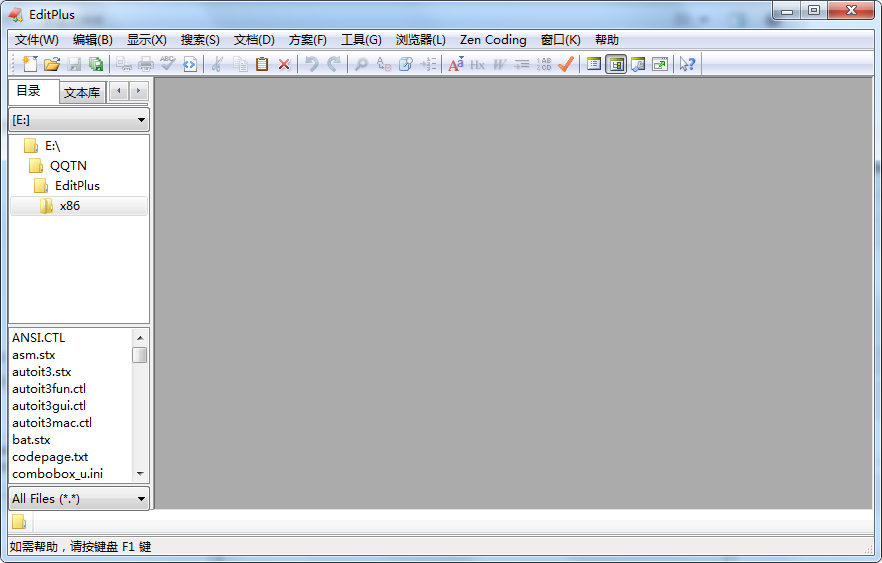Toggle the line numbers icon
This screenshot has width=882, height=563.
point(543,64)
